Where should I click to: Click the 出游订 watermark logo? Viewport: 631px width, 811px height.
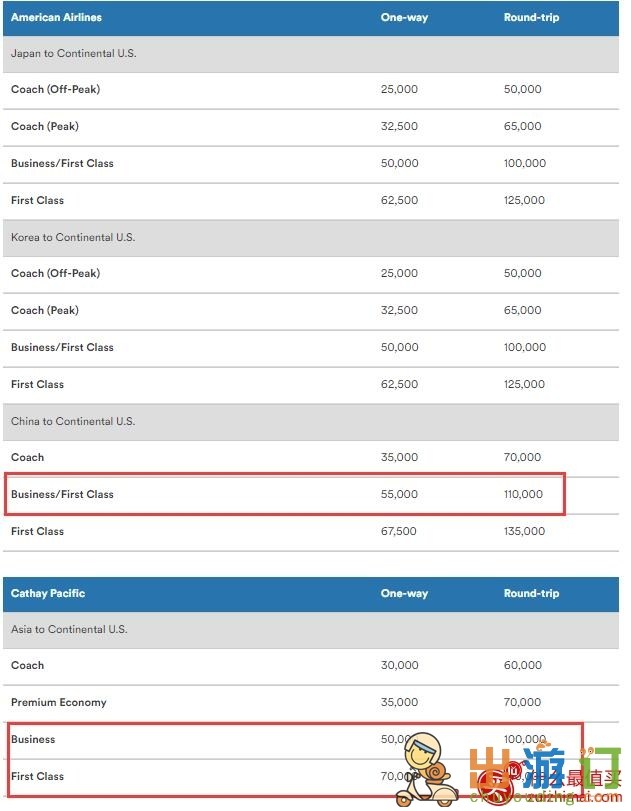point(546,768)
